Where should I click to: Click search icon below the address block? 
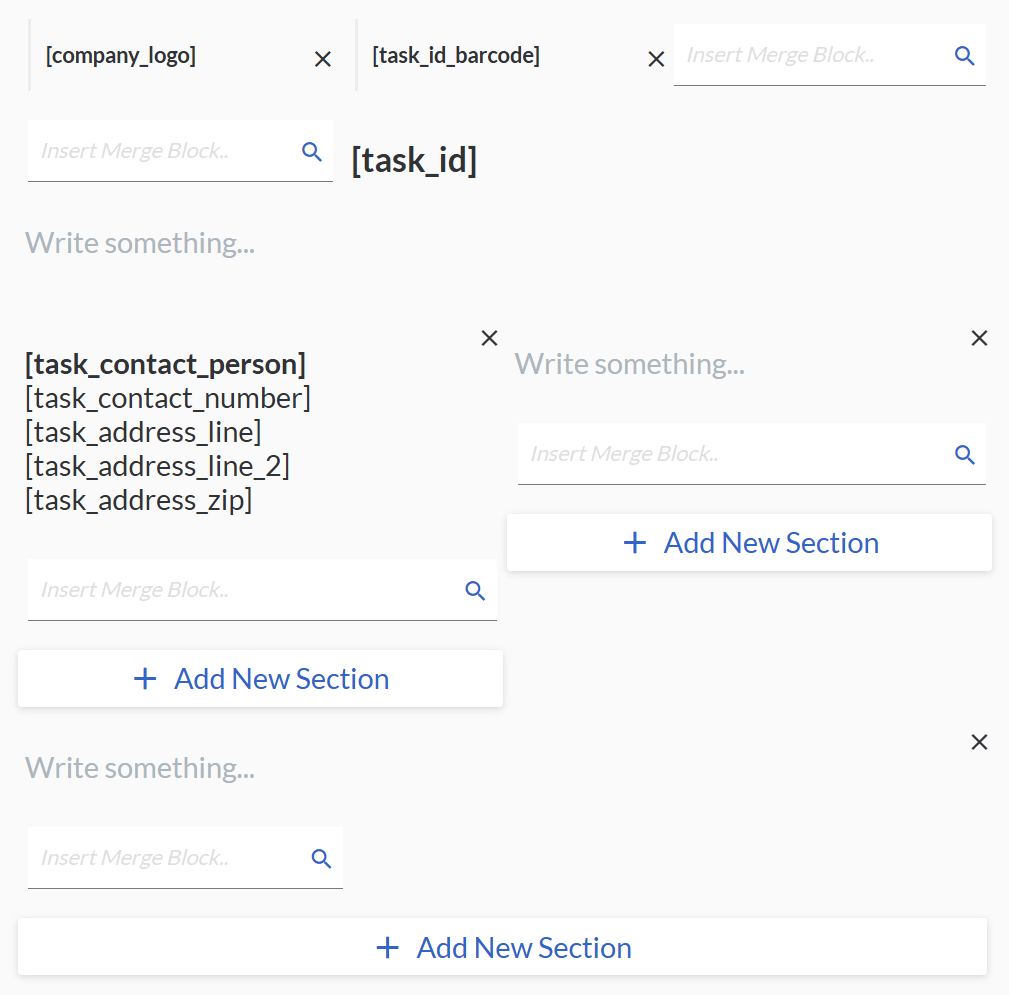(x=475, y=591)
